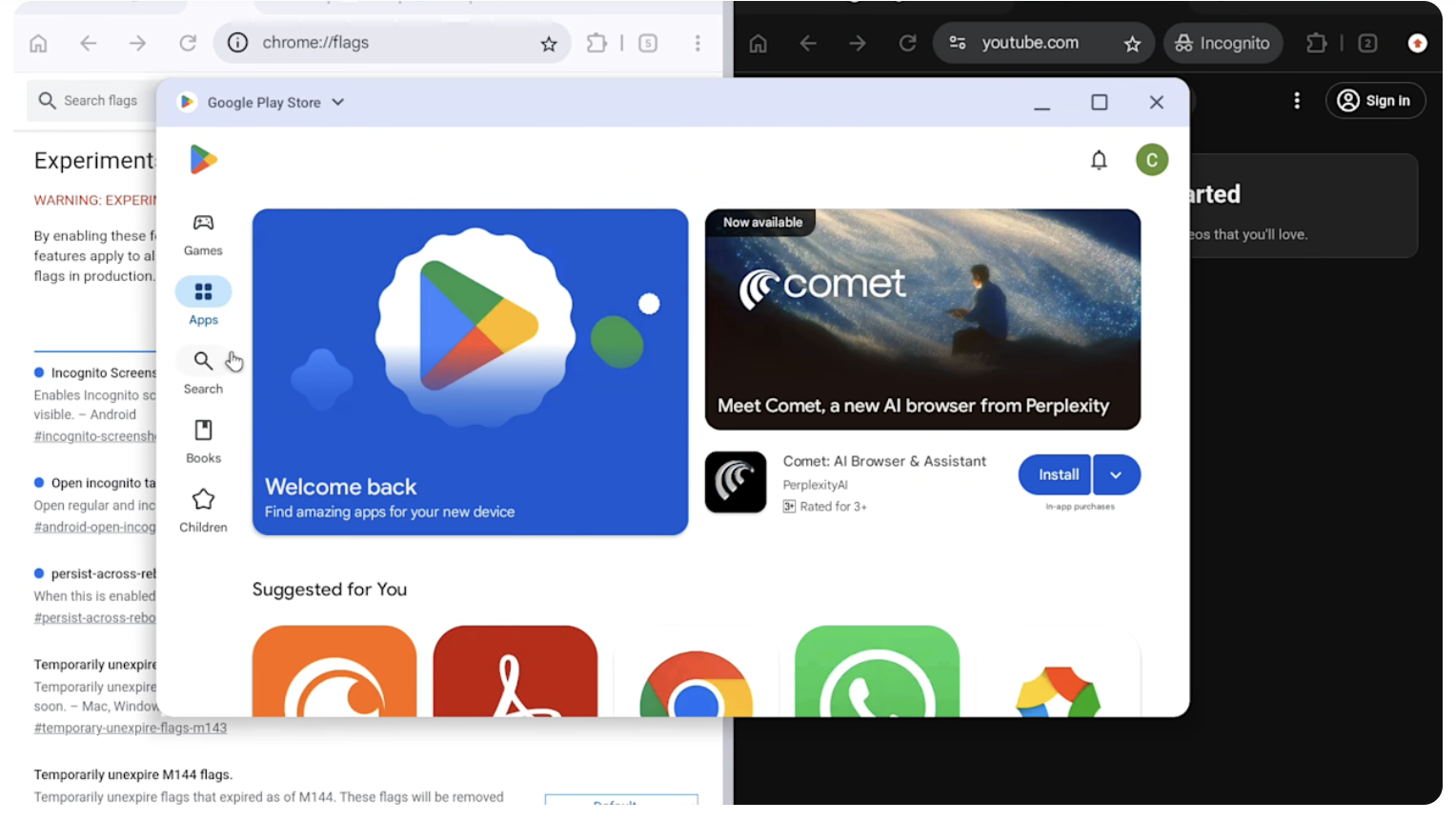Open the Books section in Play Store
Viewport: 1456px width, 821px height.
coord(203,440)
